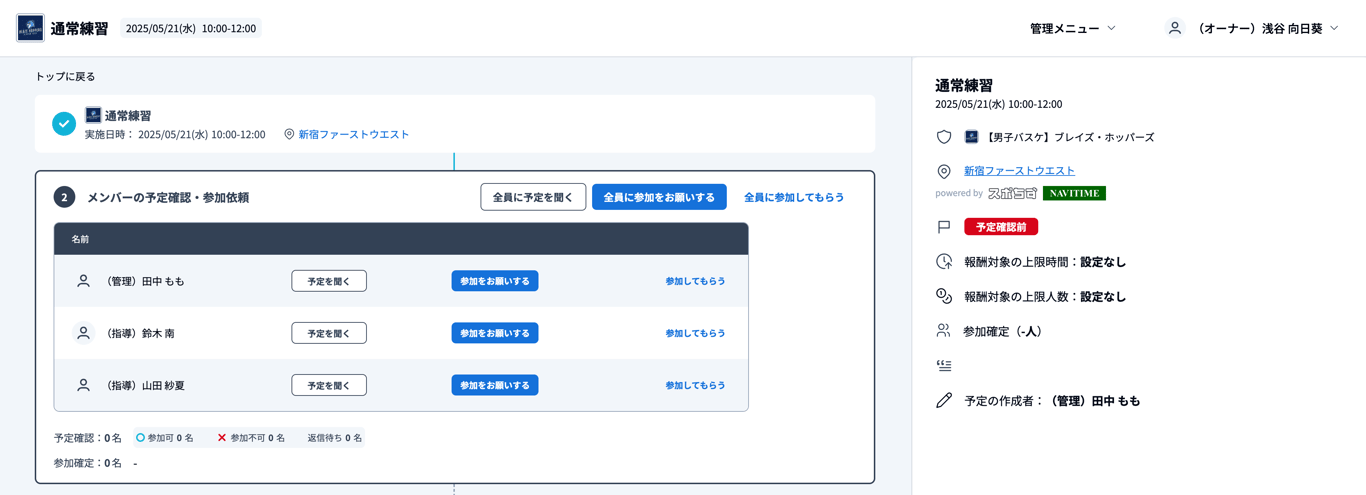
Task: Click 参加をお願いする for 鈴木 南
Action: [495, 333]
